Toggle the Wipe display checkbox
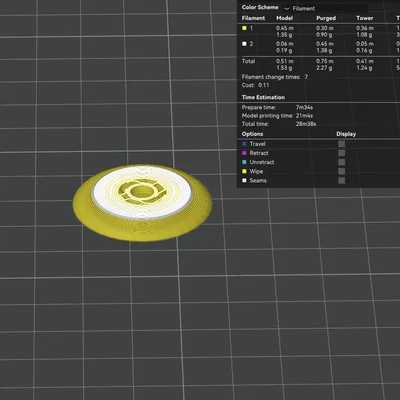 click(x=342, y=171)
